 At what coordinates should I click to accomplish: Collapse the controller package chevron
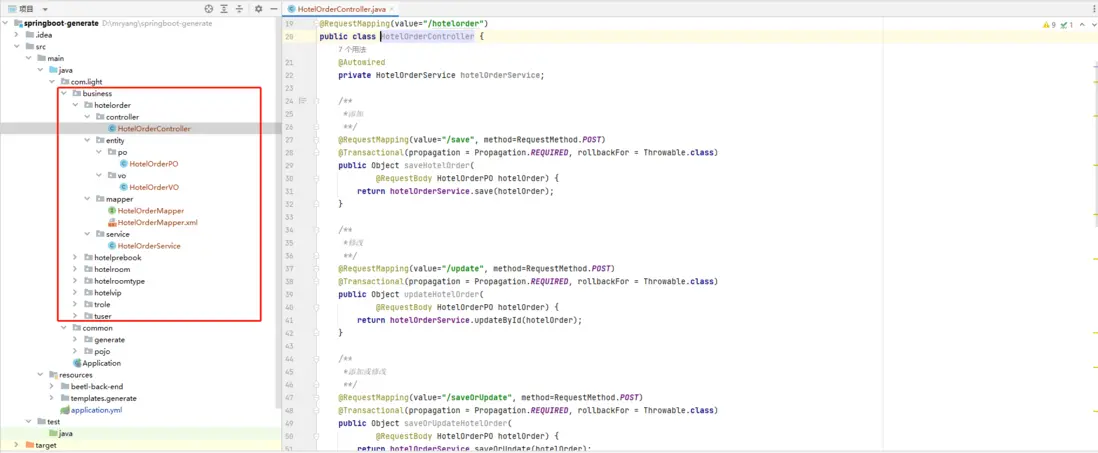pos(88,117)
